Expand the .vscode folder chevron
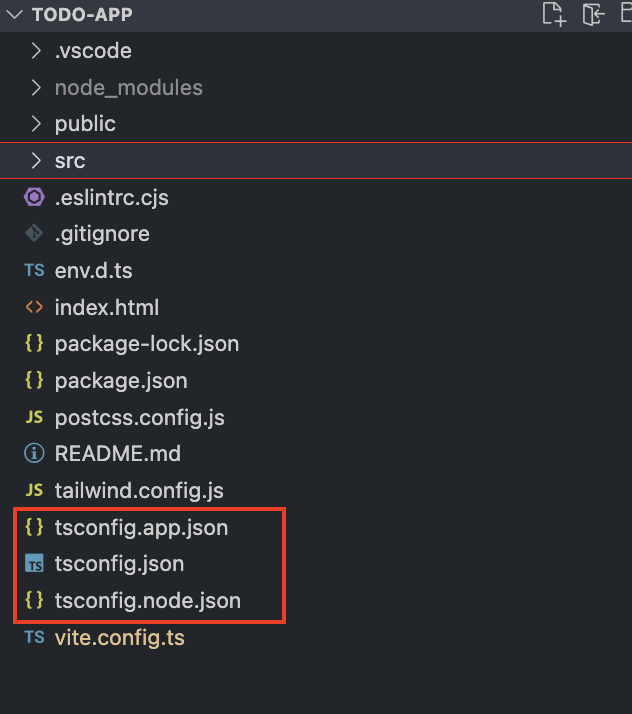 [x=36, y=51]
